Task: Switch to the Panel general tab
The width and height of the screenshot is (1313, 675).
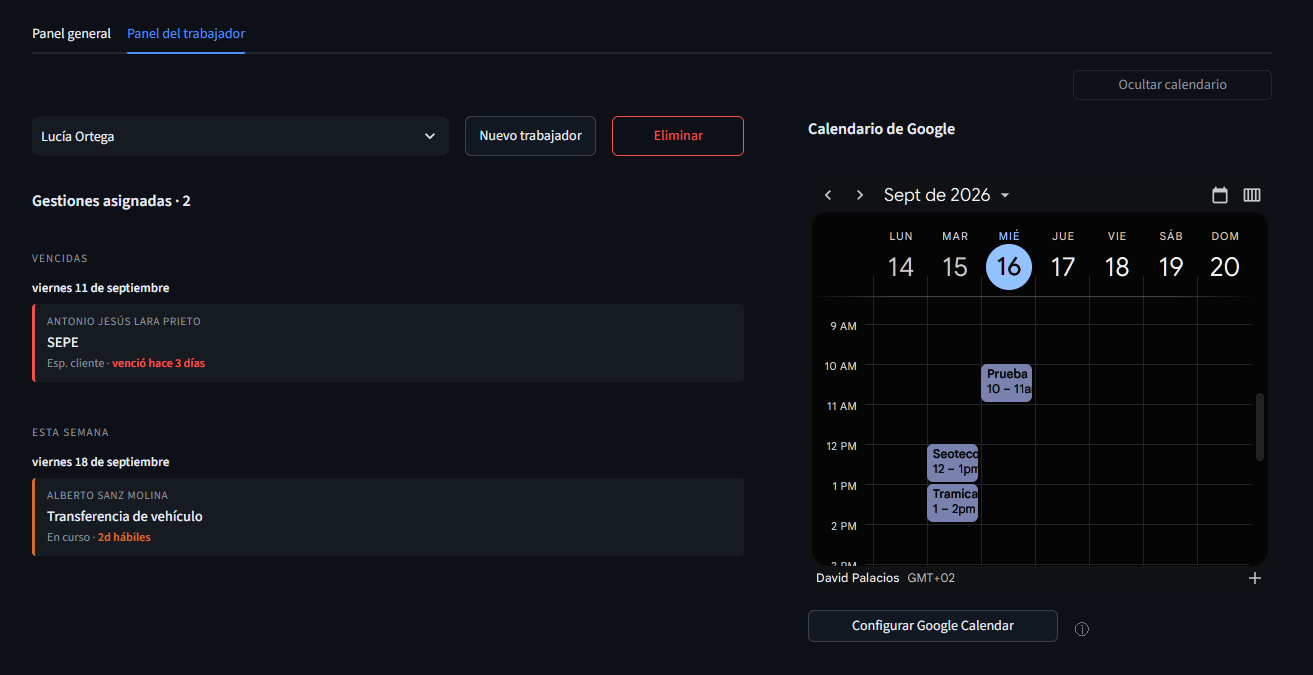Action: [71, 34]
